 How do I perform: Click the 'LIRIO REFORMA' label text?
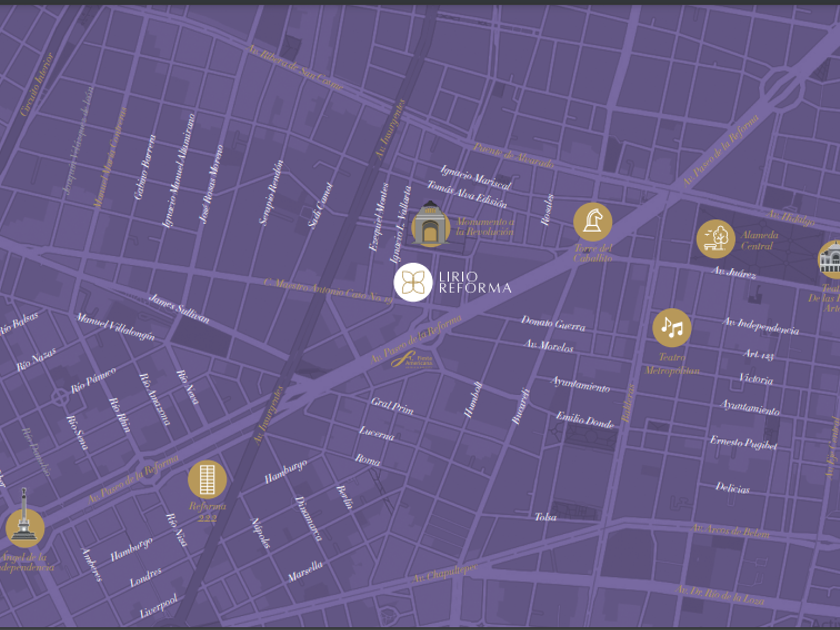(x=475, y=283)
